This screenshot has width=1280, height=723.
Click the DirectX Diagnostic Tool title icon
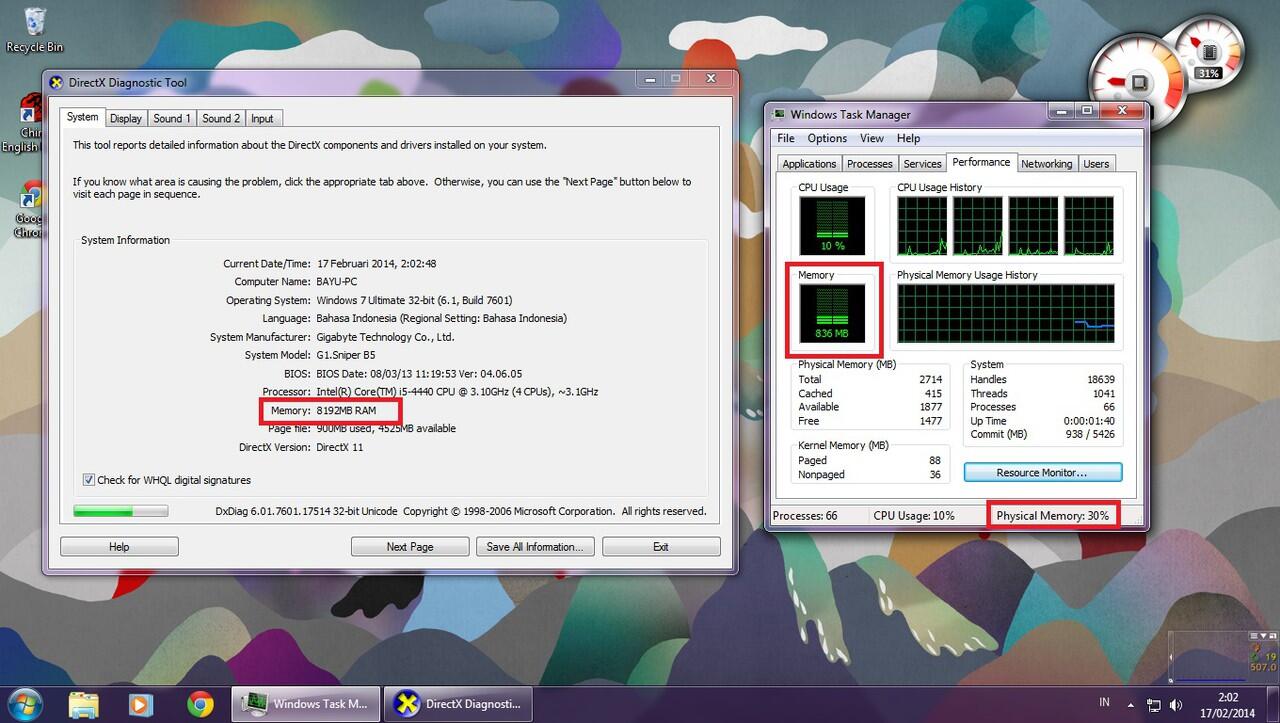click(x=56, y=82)
